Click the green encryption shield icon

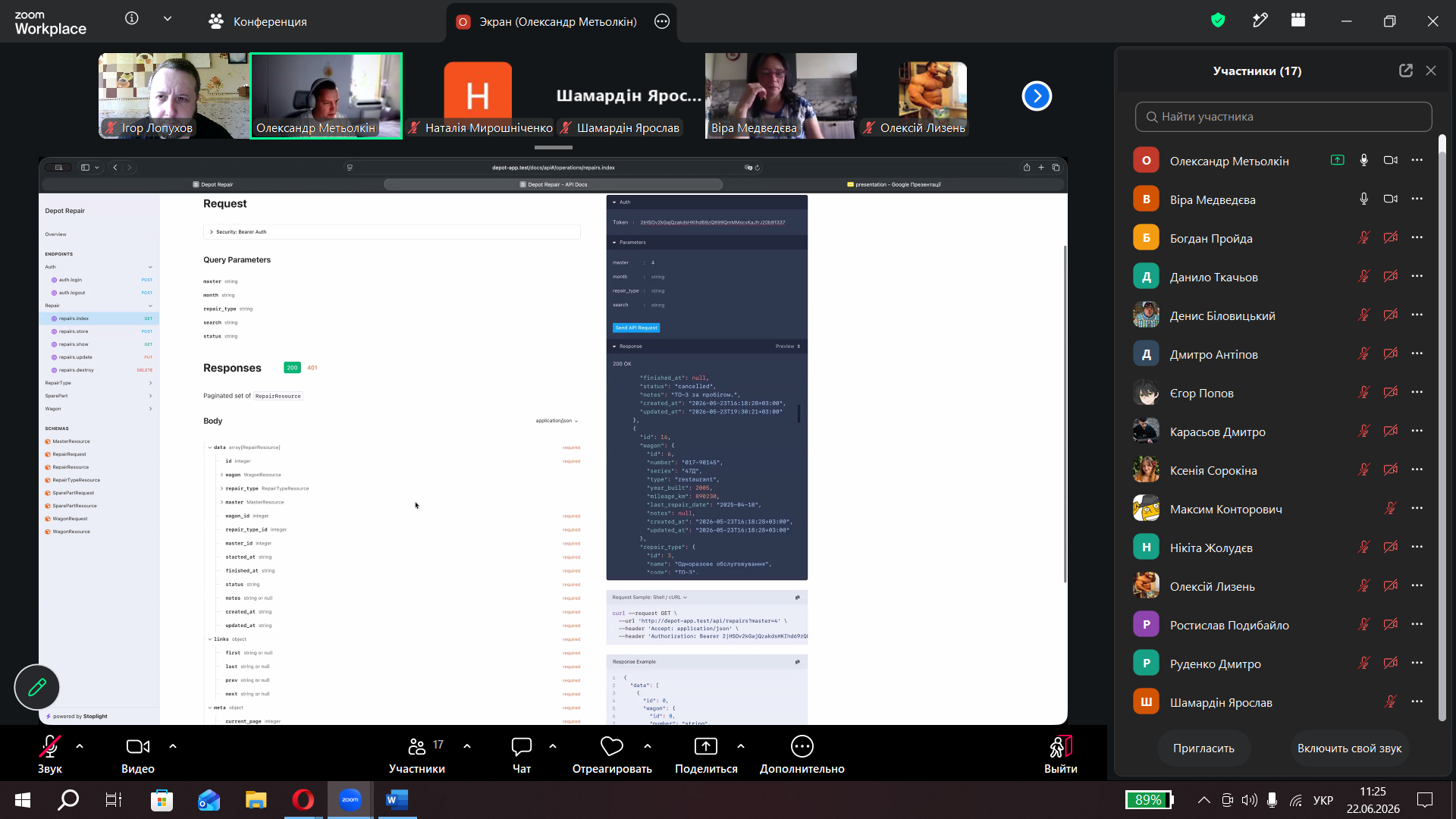[x=1218, y=20]
